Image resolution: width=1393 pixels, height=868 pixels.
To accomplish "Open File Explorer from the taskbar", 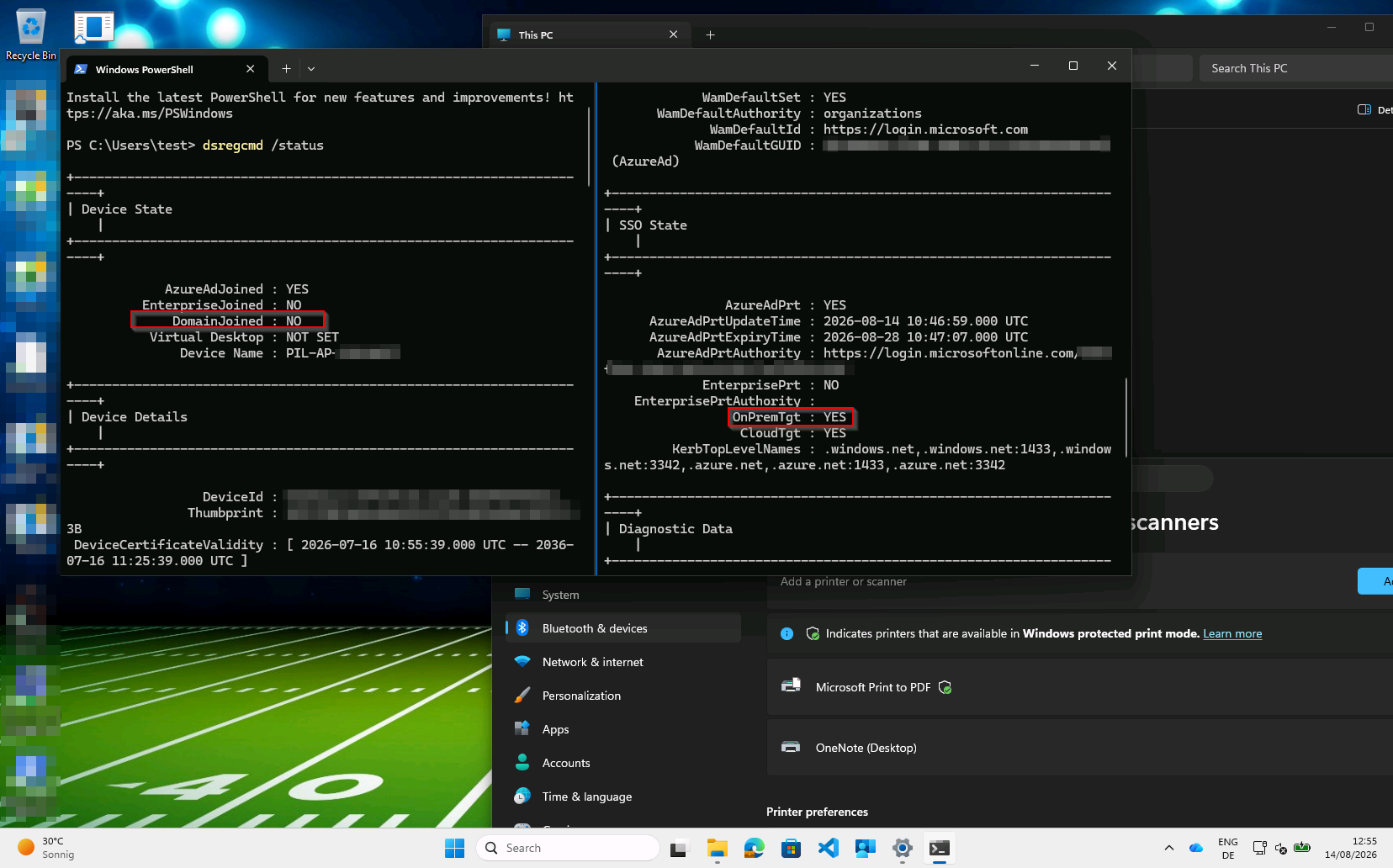I will (717, 848).
